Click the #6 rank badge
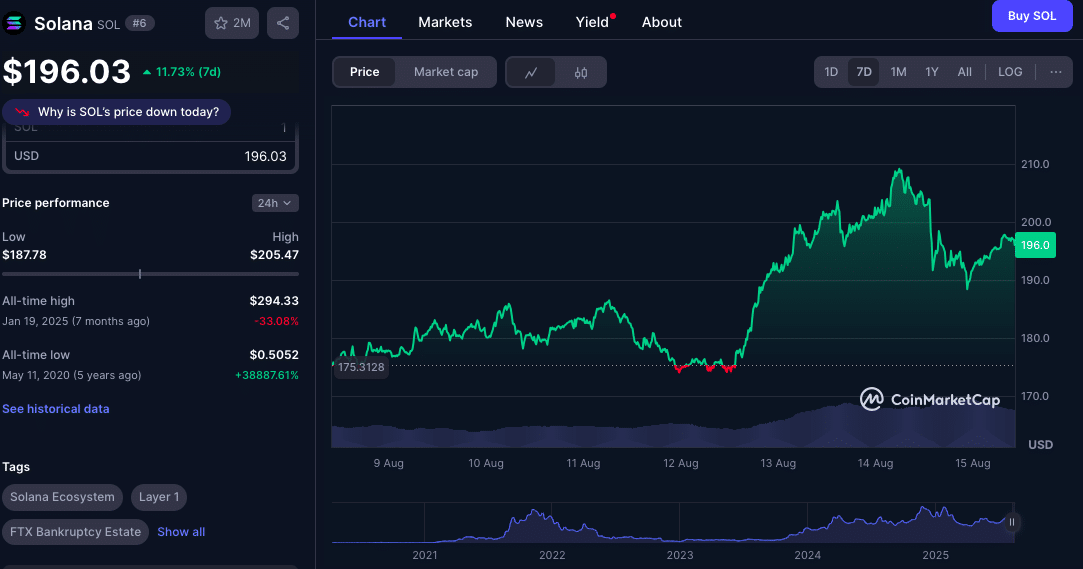1083x569 pixels. coord(140,23)
